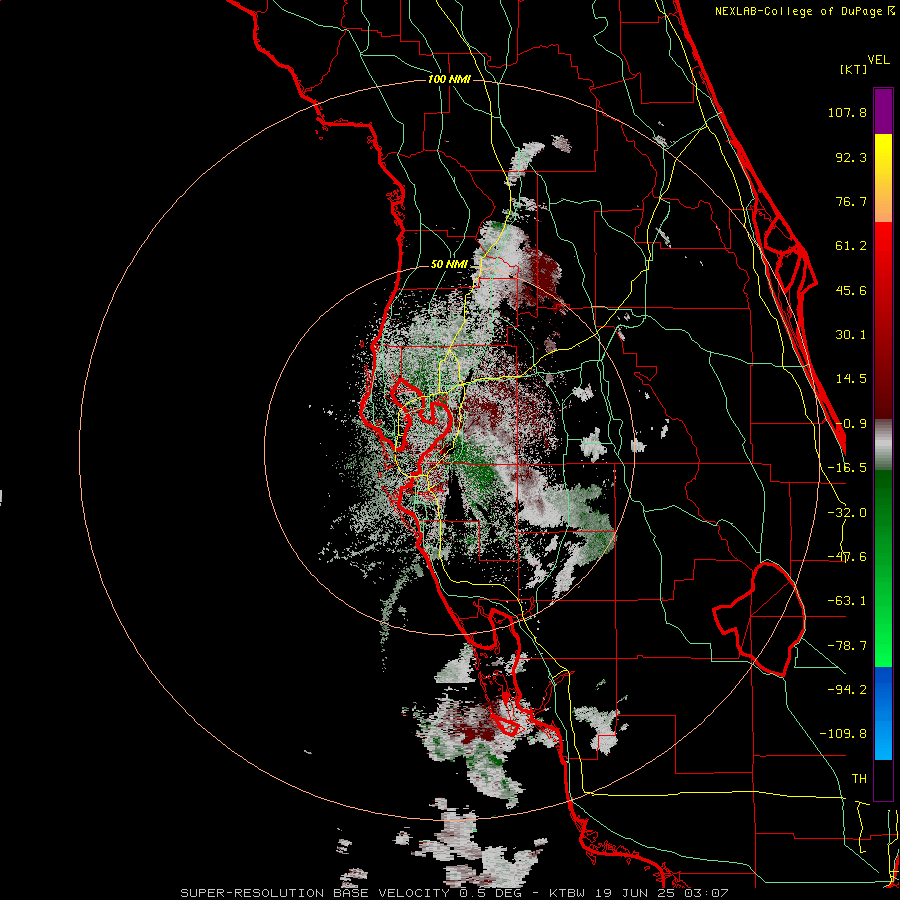Click the -94.2 velocity scale value
This screenshot has height=900, width=900.
click(x=847, y=689)
